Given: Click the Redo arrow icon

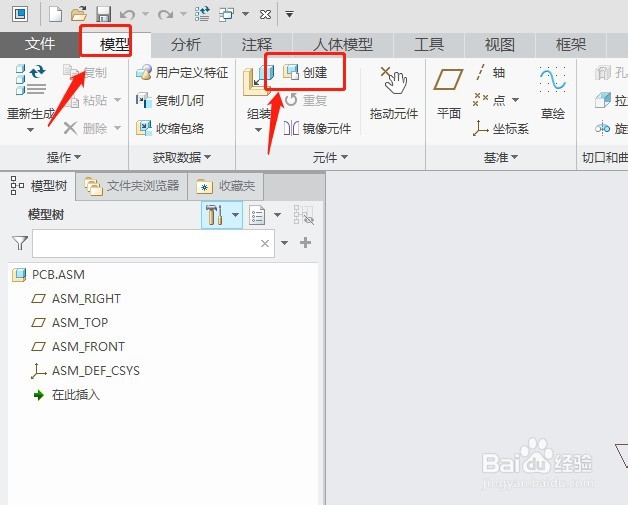Looking at the screenshot, I should pos(165,15).
